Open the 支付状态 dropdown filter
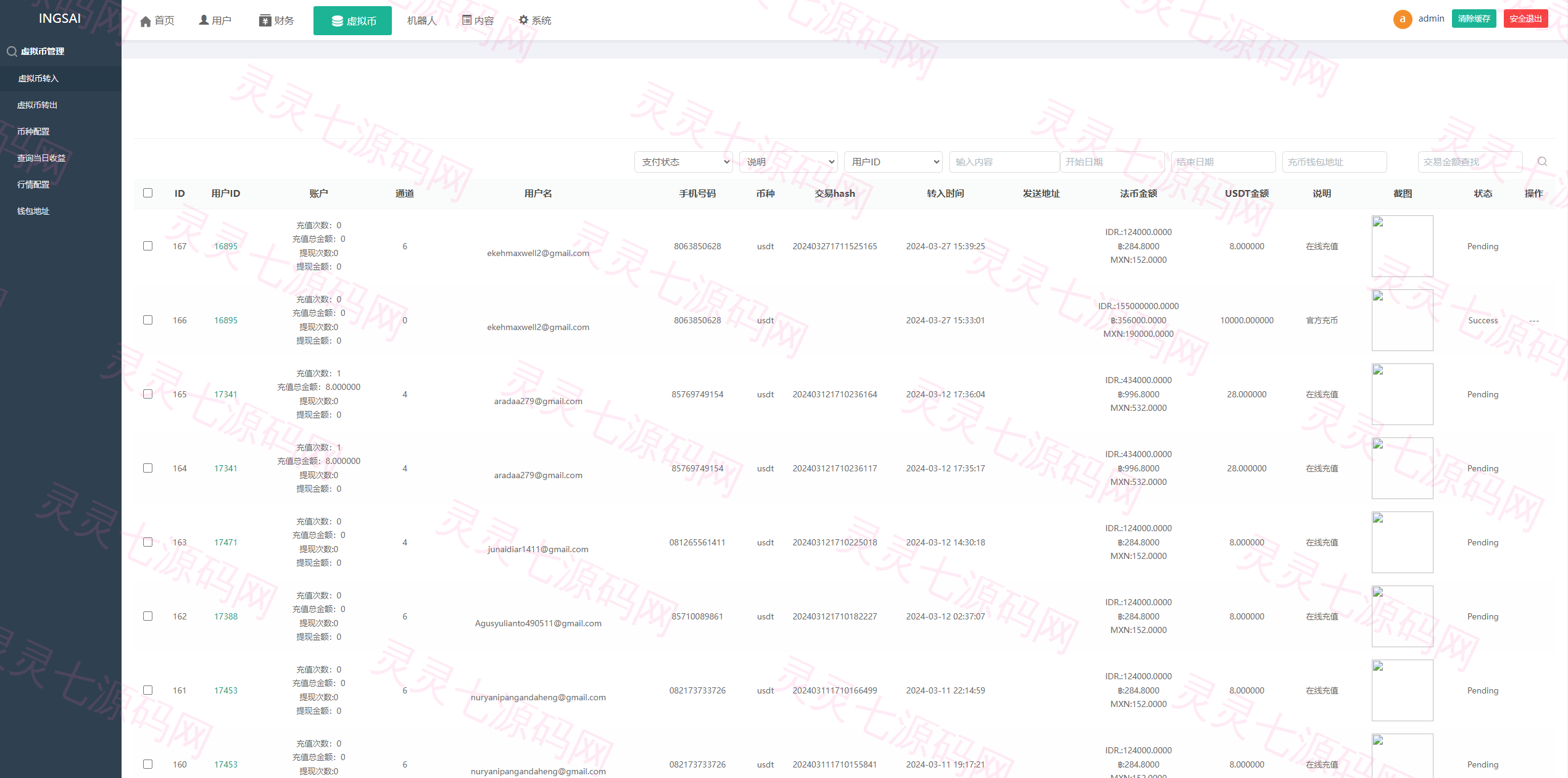This screenshot has height=778, width=1568. pos(683,162)
